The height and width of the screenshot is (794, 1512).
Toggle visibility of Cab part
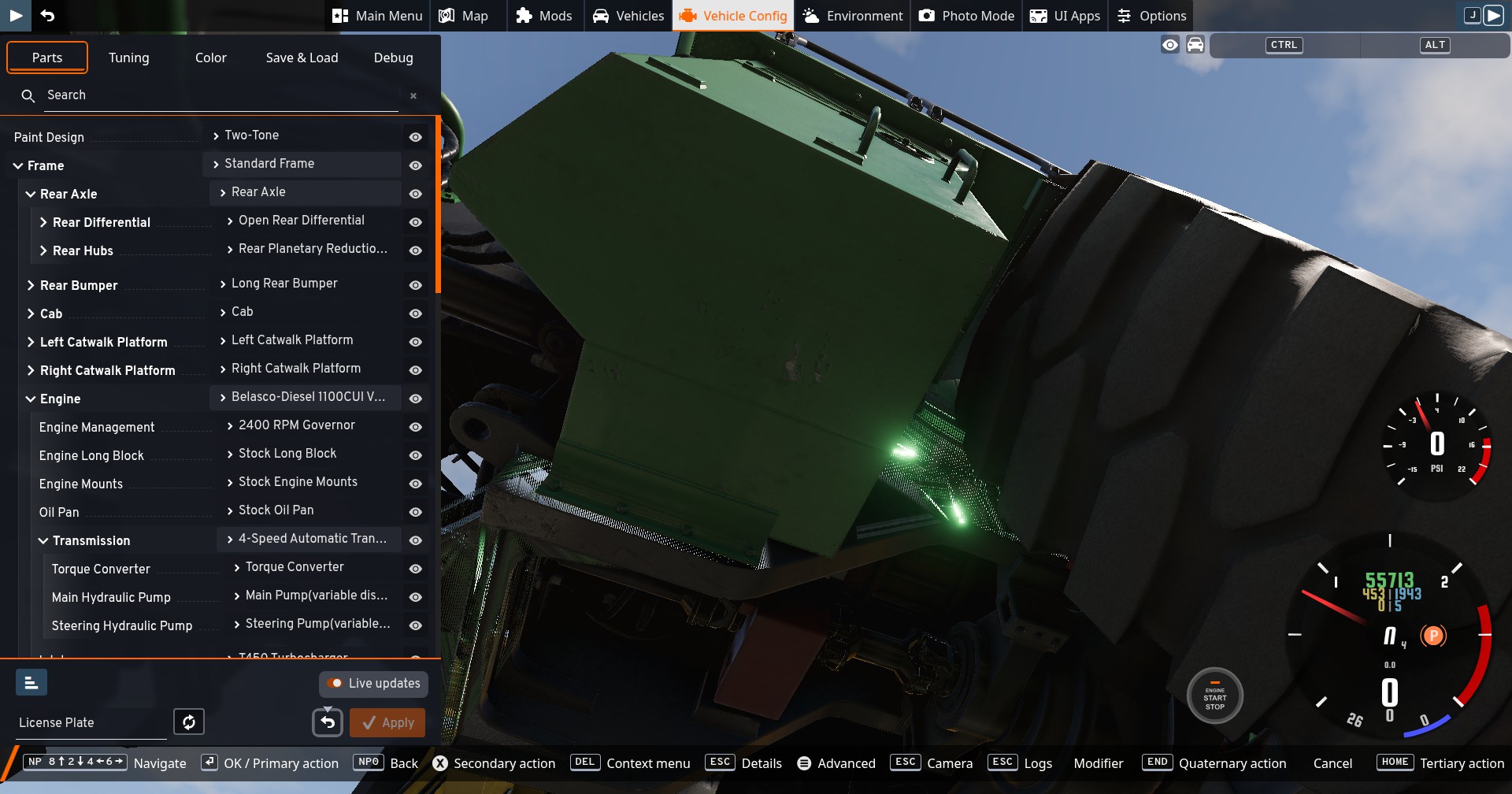416,314
